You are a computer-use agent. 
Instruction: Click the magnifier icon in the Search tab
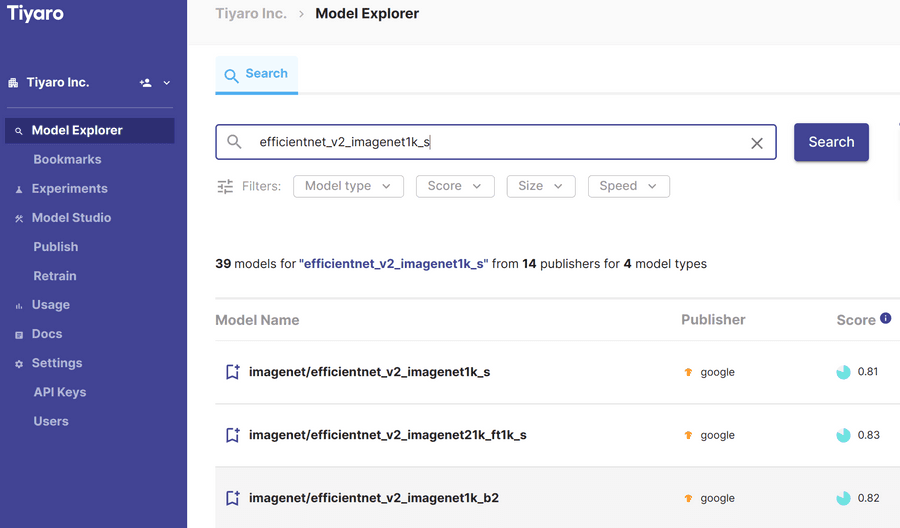[x=231, y=76]
